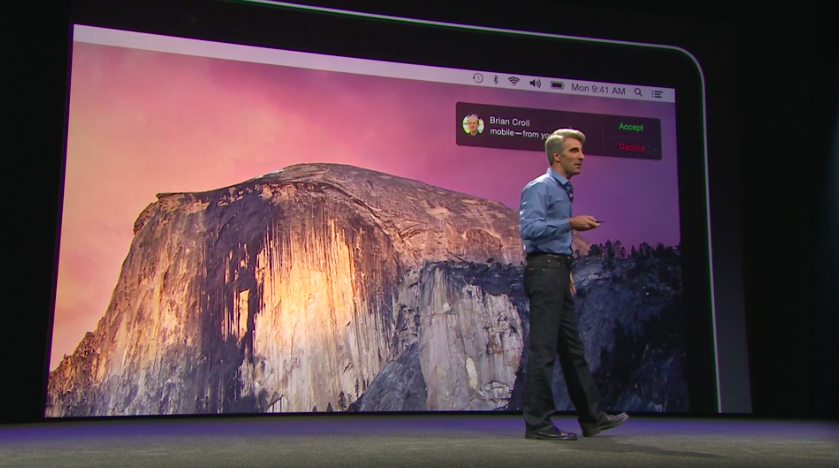This screenshot has height=468, width=839.
Task: Click the Mon 9:41 AM clock
Action: pos(598,89)
